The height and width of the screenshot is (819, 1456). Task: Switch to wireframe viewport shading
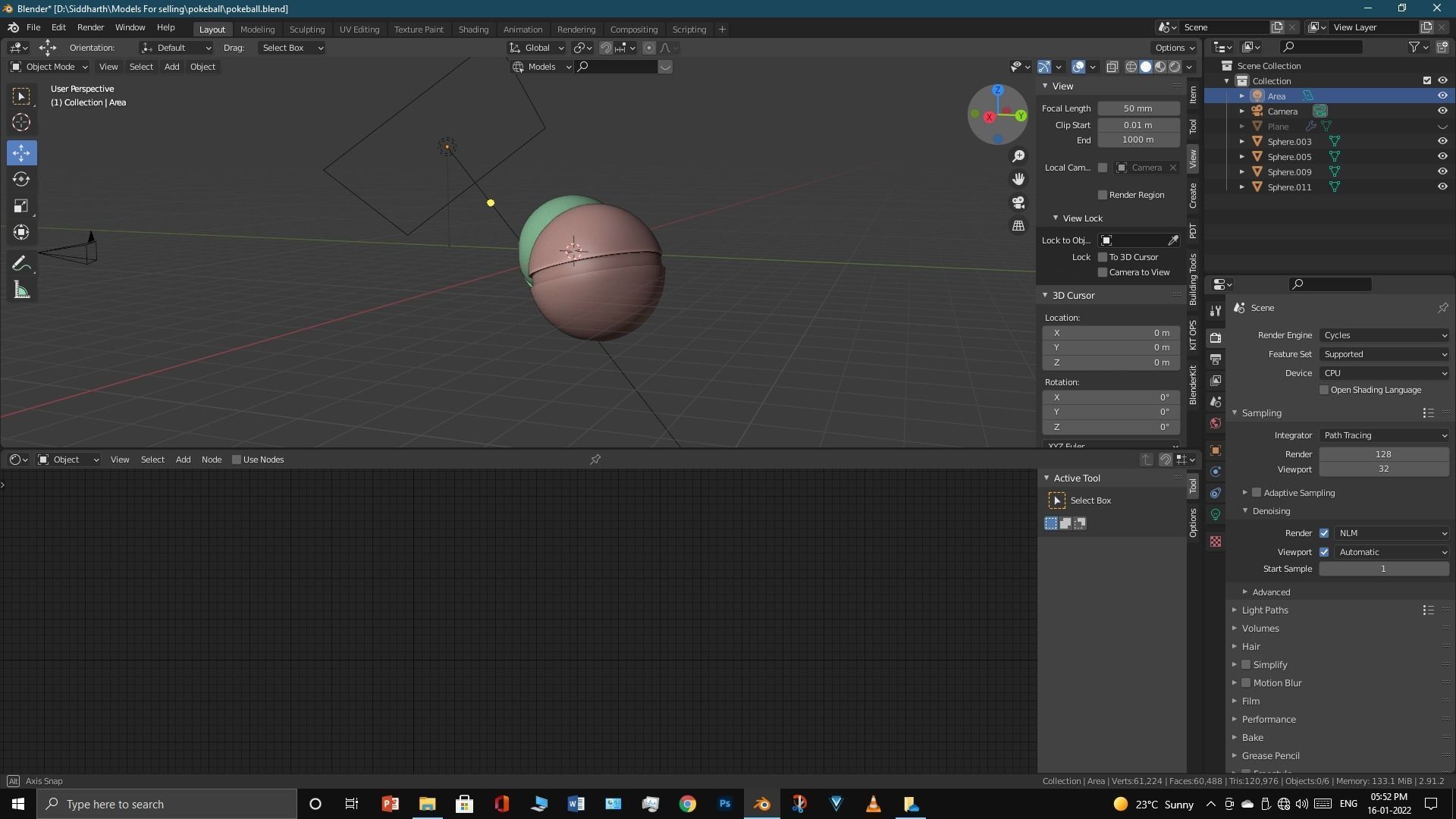(1131, 67)
